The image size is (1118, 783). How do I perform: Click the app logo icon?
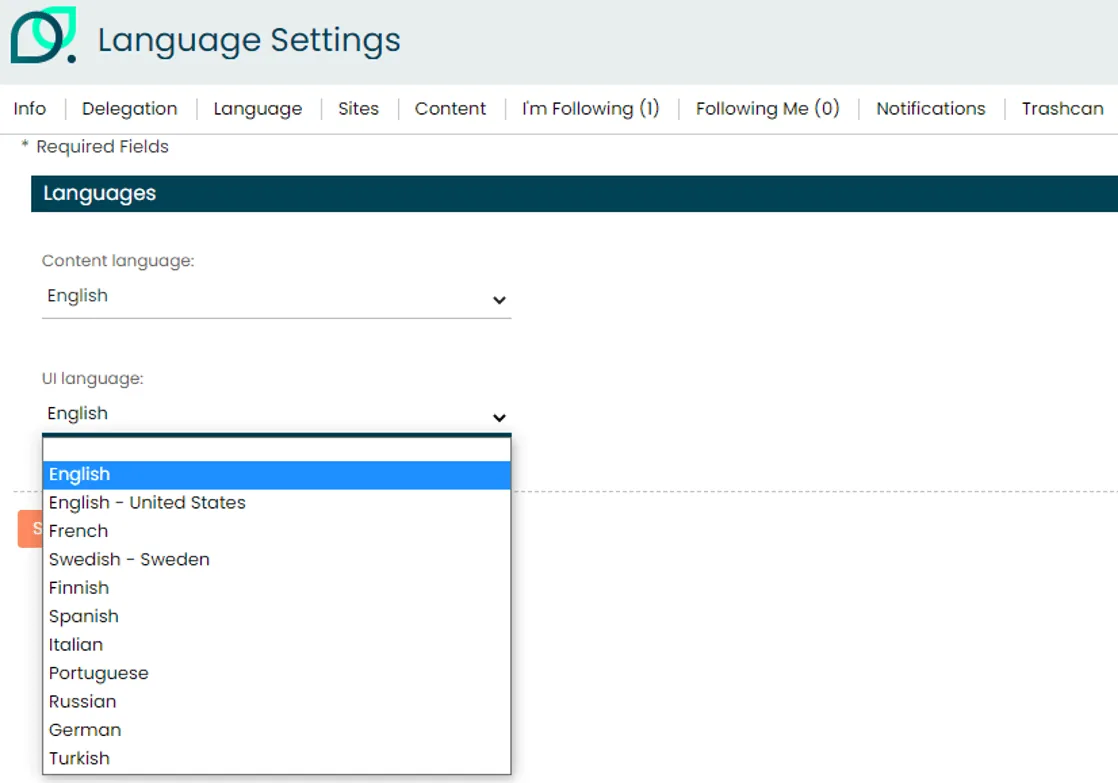click(43, 36)
